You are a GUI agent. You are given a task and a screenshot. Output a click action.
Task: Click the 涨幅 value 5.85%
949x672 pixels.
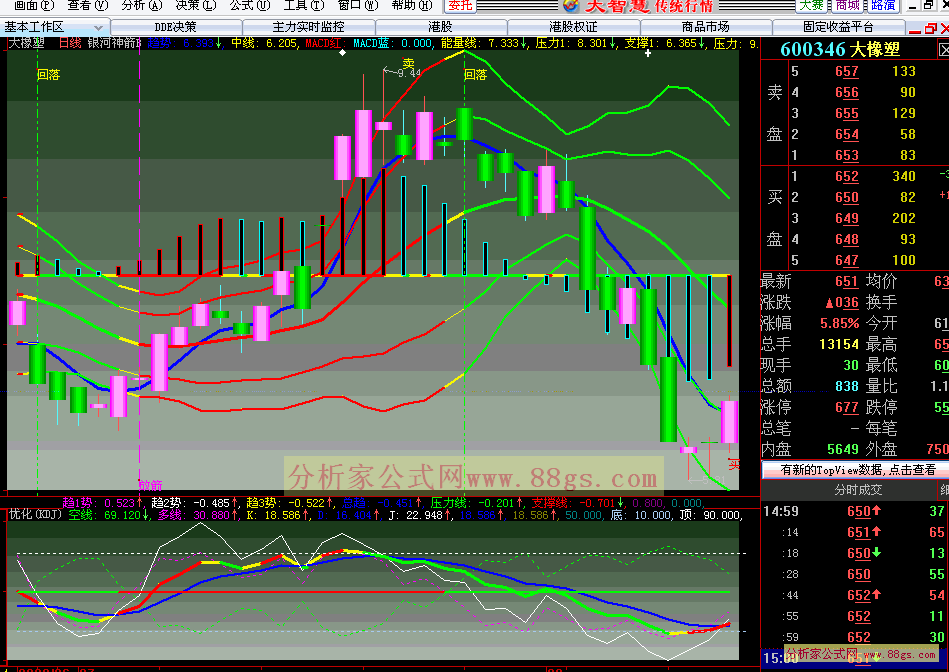[839, 323]
